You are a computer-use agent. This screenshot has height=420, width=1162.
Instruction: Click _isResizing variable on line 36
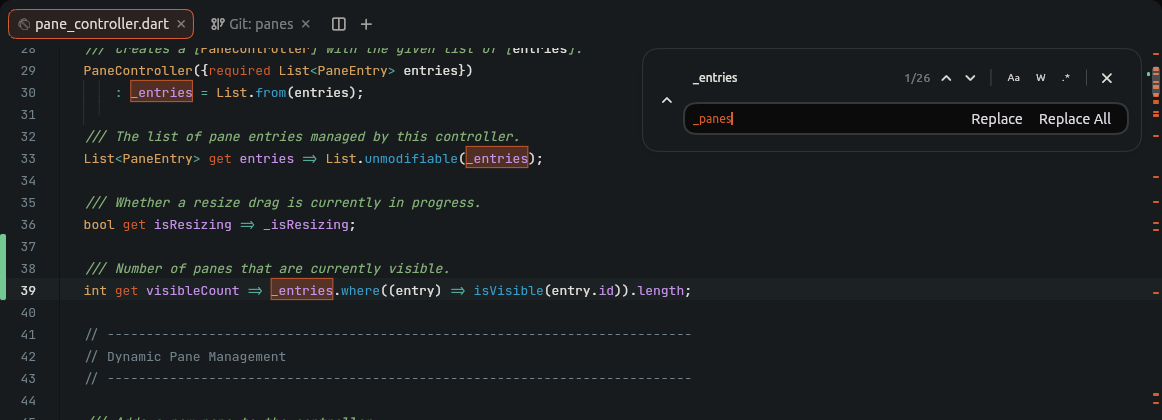[305, 224]
